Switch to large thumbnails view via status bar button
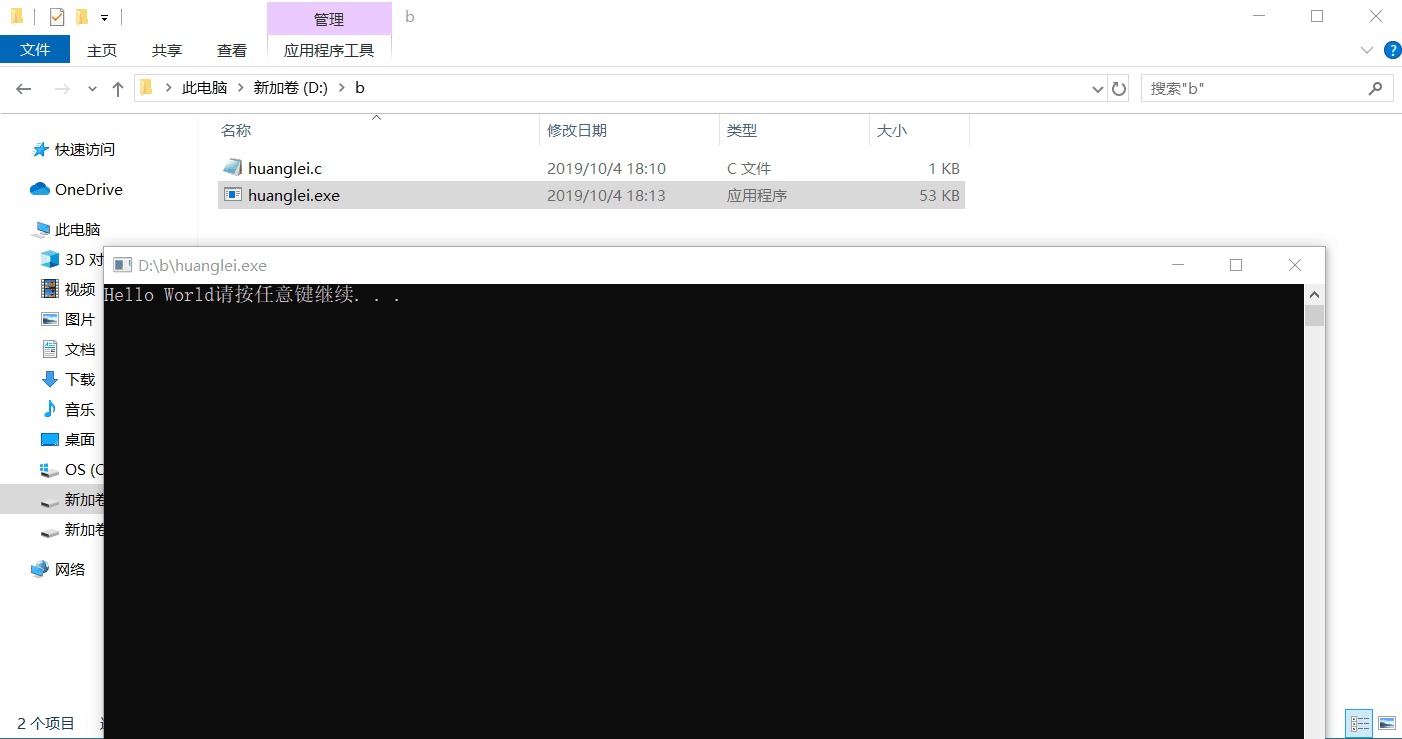Image resolution: width=1402 pixels, height=739 pixels. pyautogui.click(x=1386, y=723)
